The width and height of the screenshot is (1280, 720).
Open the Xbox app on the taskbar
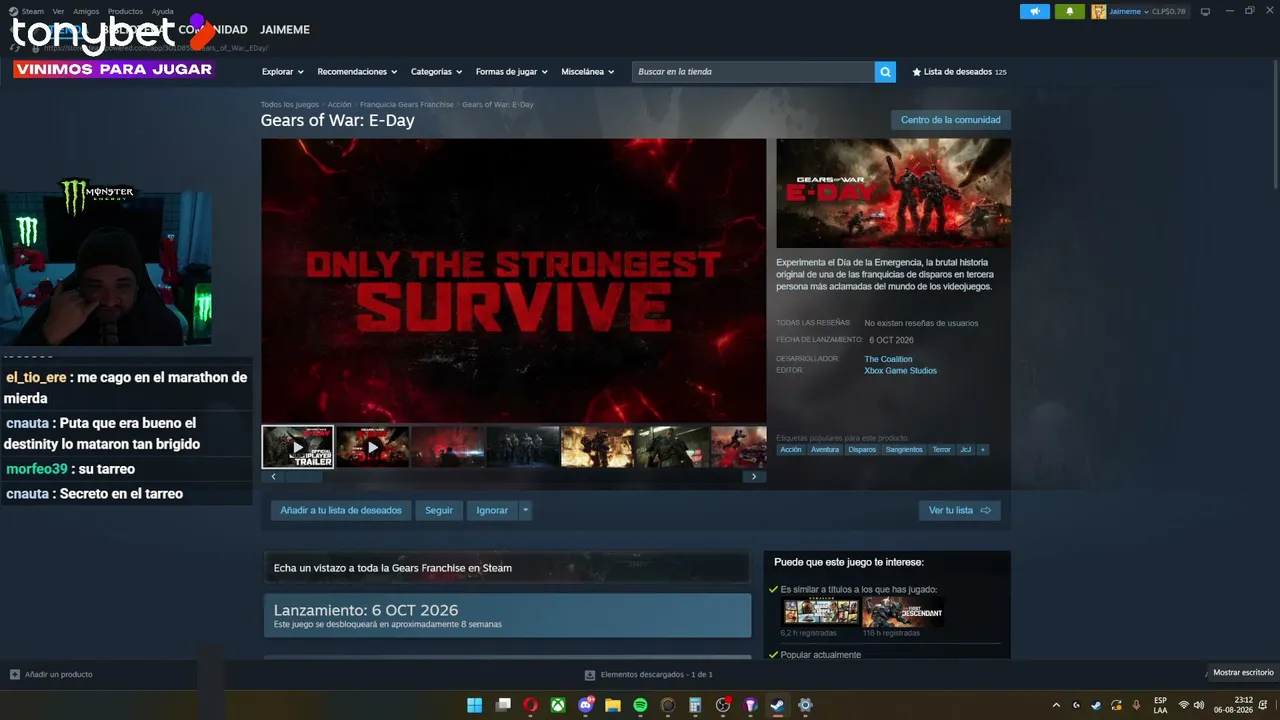[x=558, y=705]
